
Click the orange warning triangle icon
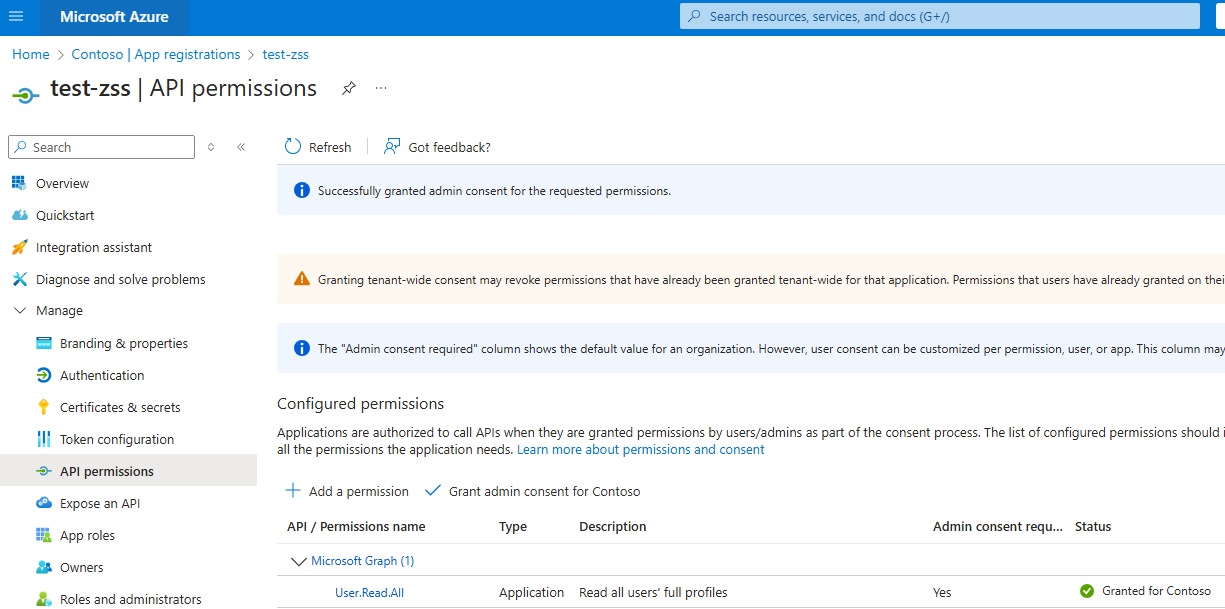[x=301, y=279]
